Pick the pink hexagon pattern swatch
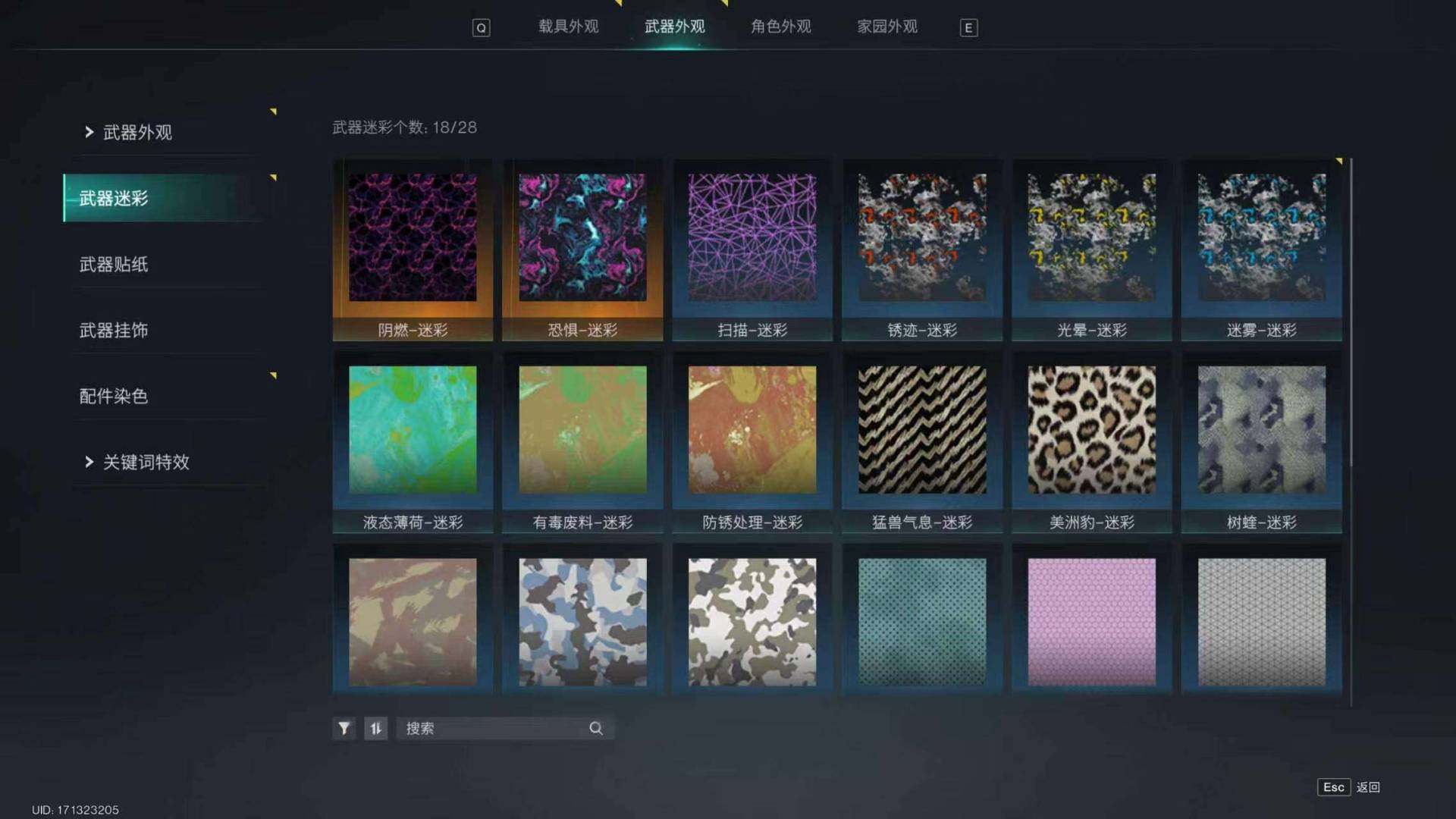Viewport: 1456px width, 819px height. [1091, 622]
